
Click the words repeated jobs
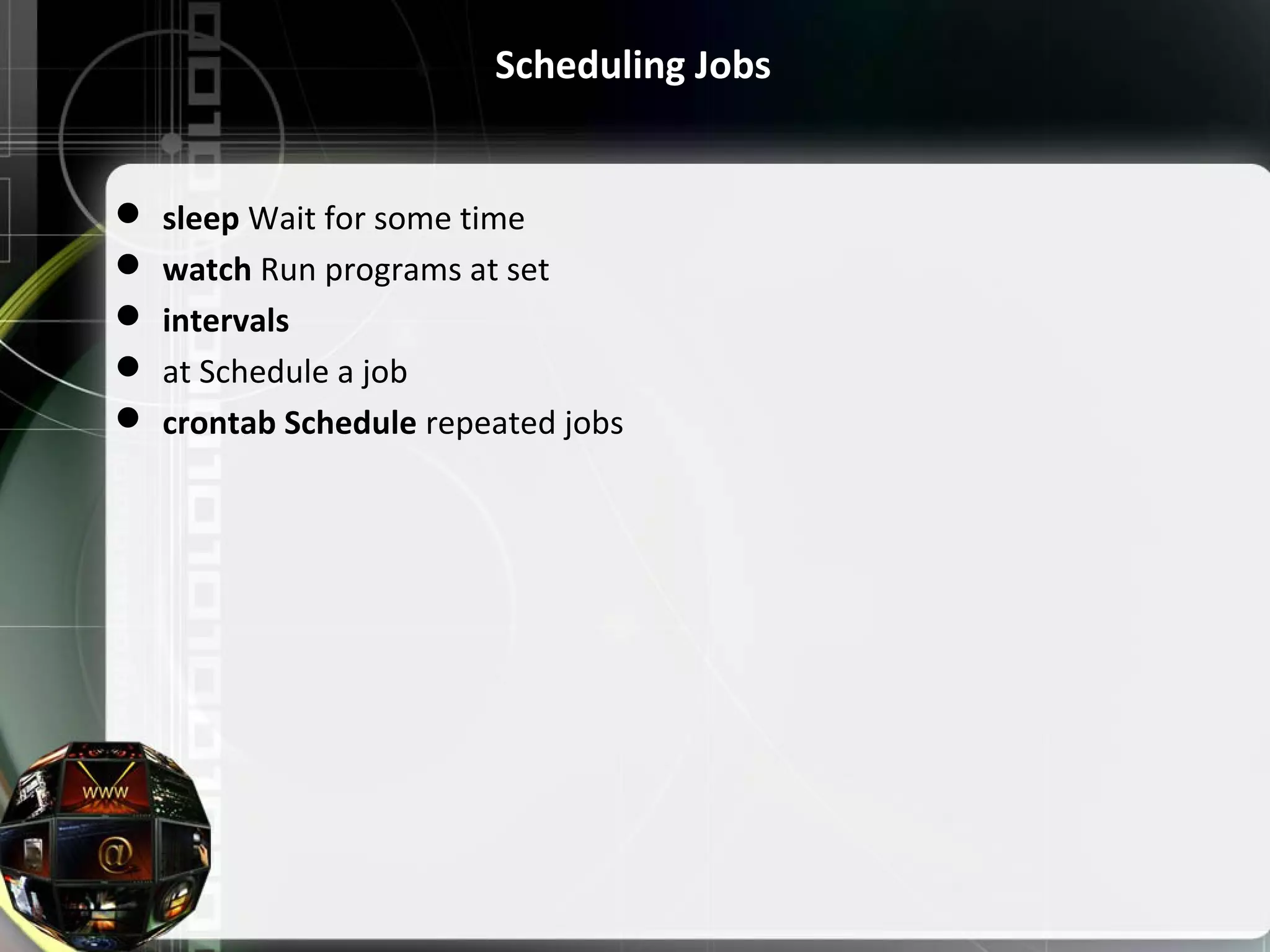[x=525, y=423]
